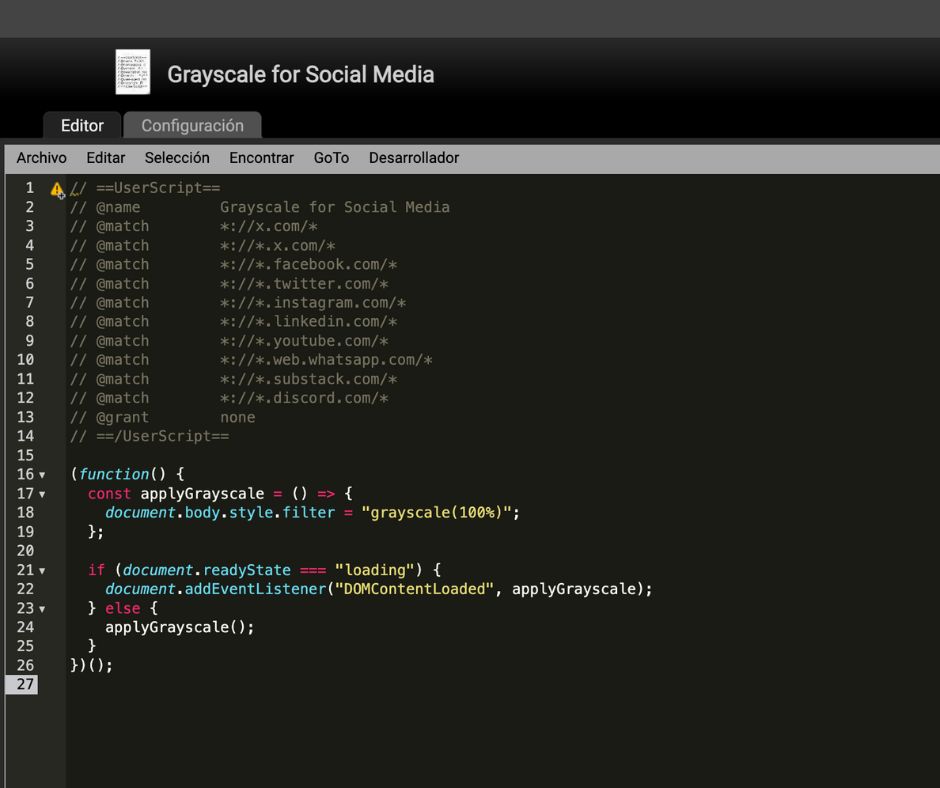Collapse the fold arrow on line 23
The height and width of the screenshot is (788, 940).
tap(42, 609)
